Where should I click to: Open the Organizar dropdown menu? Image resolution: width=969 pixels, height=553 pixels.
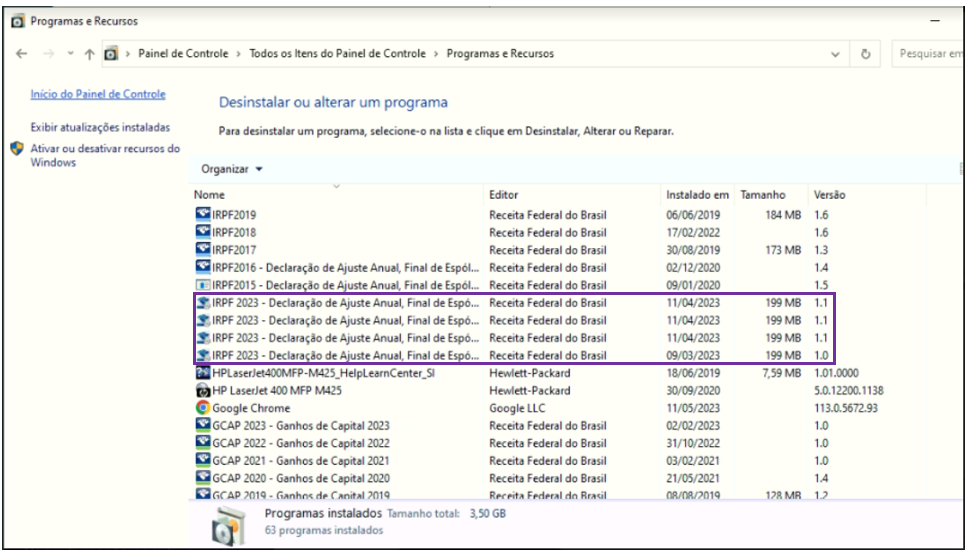(232, 169)
